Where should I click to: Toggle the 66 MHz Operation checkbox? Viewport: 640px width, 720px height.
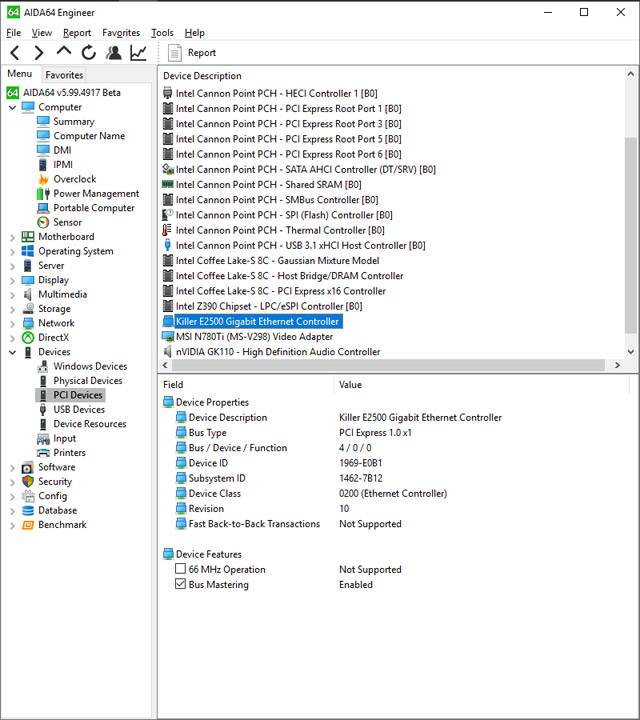pos(180,569)
